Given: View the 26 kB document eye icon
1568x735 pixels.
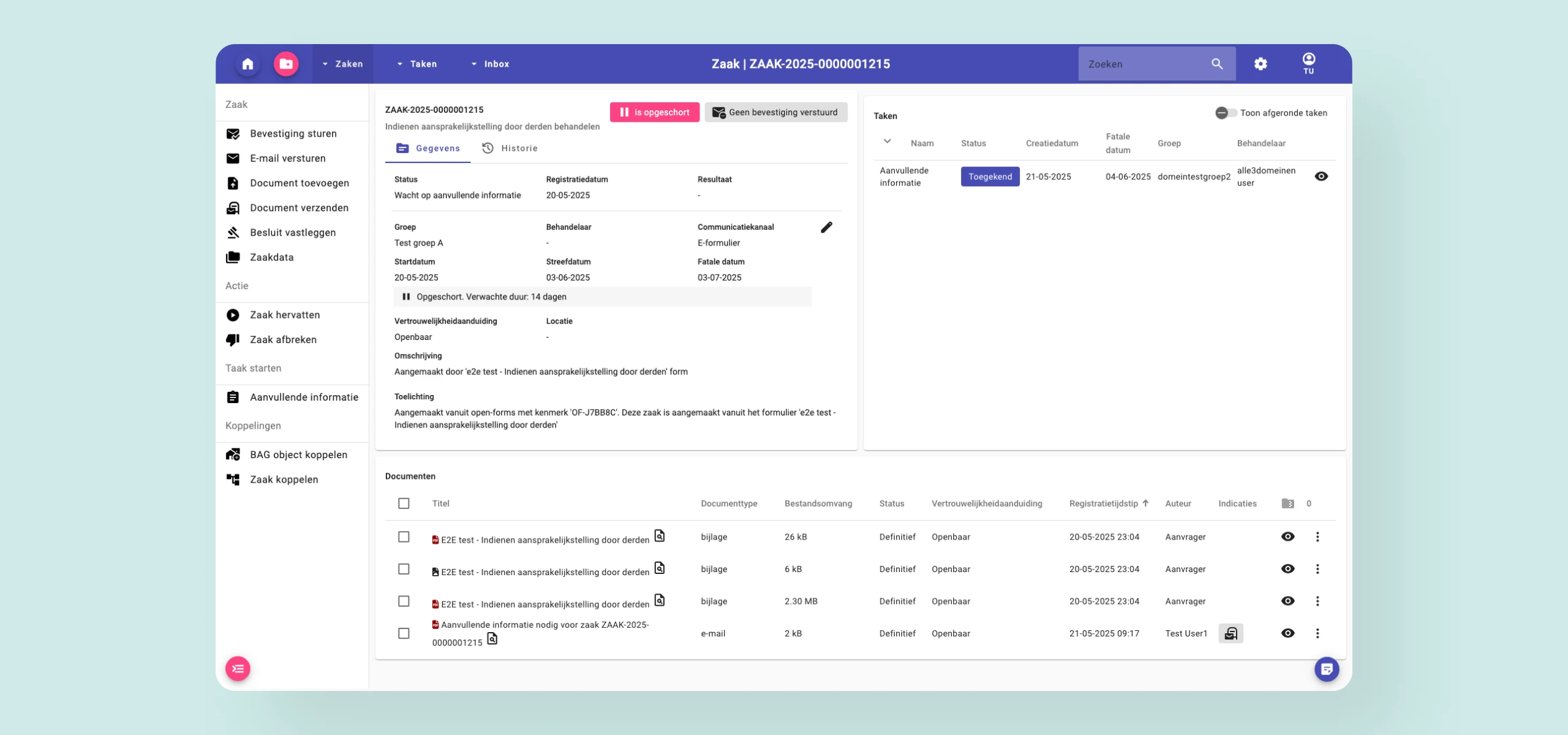Looking at the screenshot, I should click(1287, 537).
